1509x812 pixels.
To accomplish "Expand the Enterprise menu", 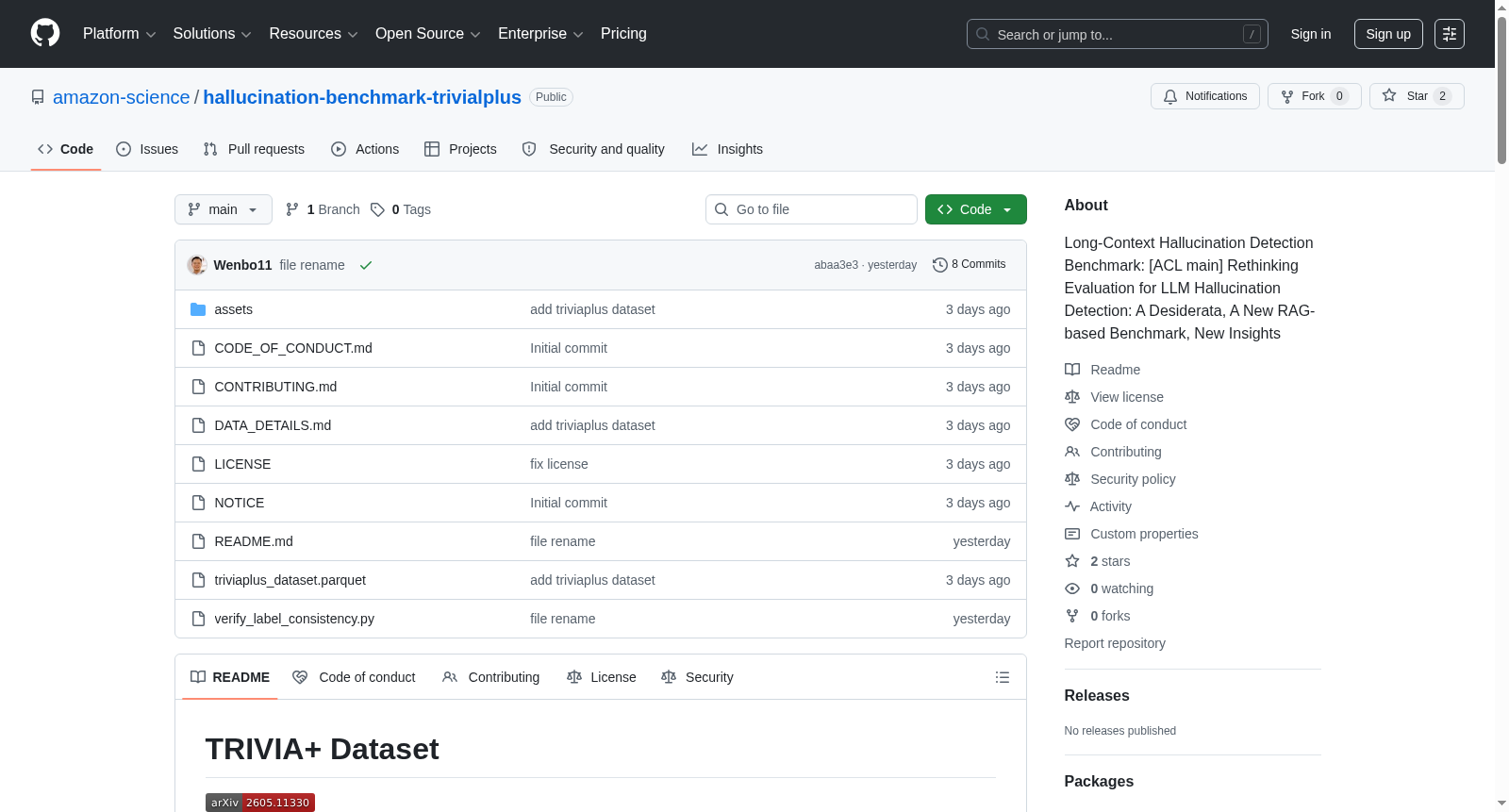I will coord(540,34).
